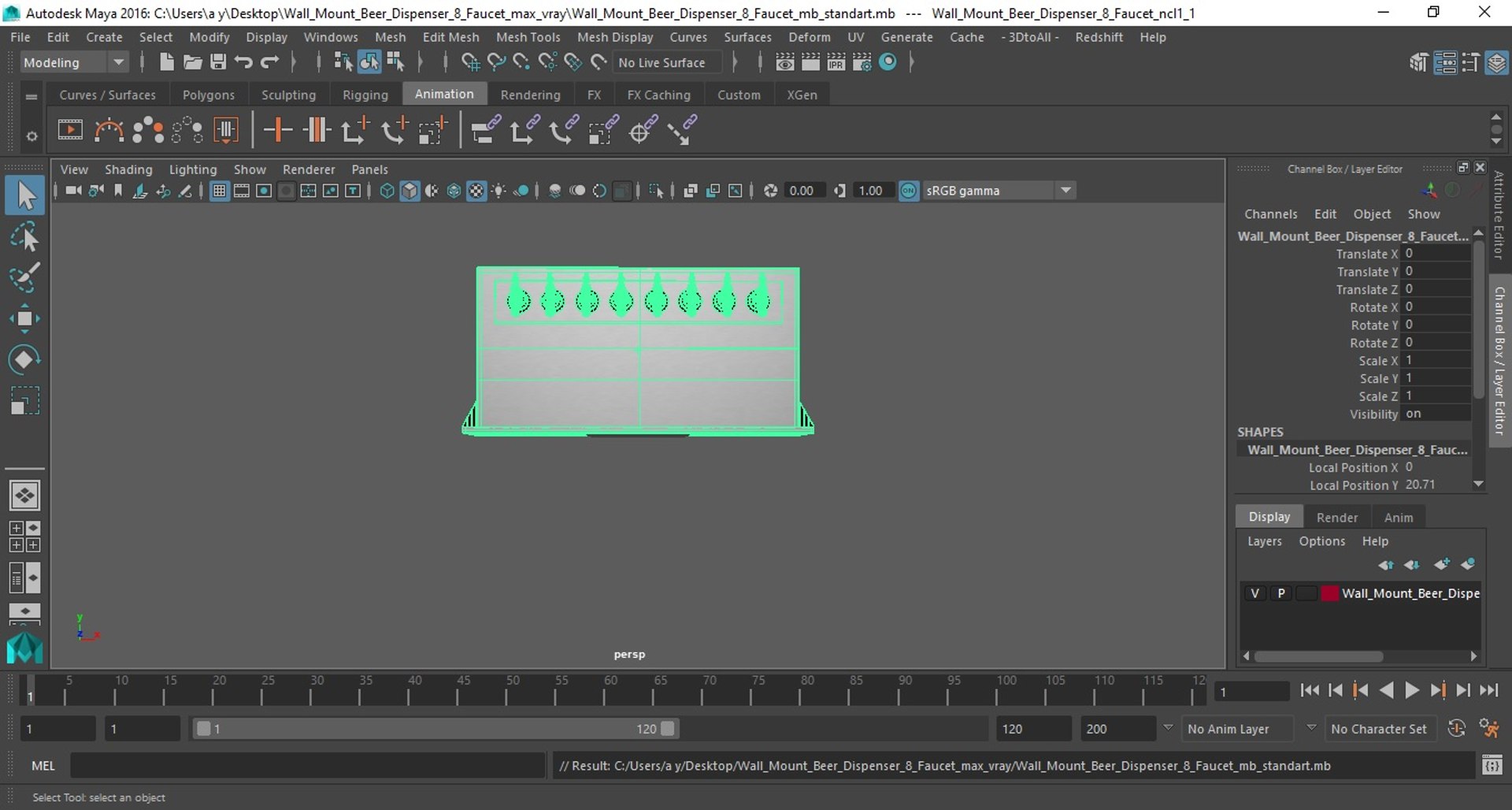Screen dimensions: 1512x810
Task: Activate the Lasso select tool
Action: pyautogui.click(x=24, y=236)
